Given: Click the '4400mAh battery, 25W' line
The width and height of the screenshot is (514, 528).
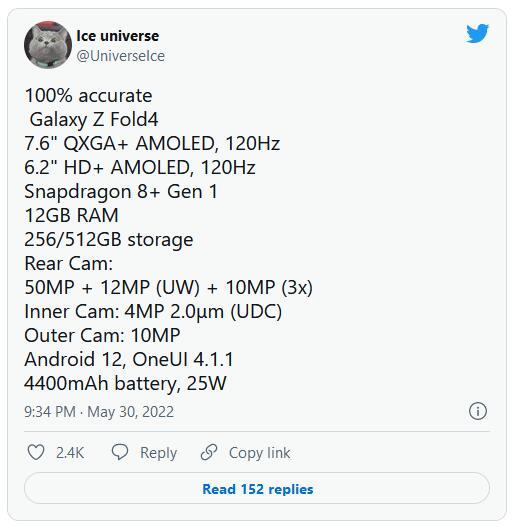Looking at the screenshot, I should (125, 384).
